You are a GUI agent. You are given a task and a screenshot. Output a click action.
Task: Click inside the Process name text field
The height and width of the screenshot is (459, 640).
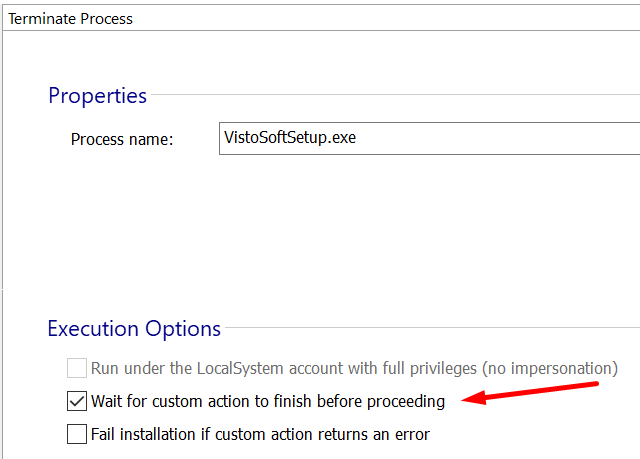(430, 138)
